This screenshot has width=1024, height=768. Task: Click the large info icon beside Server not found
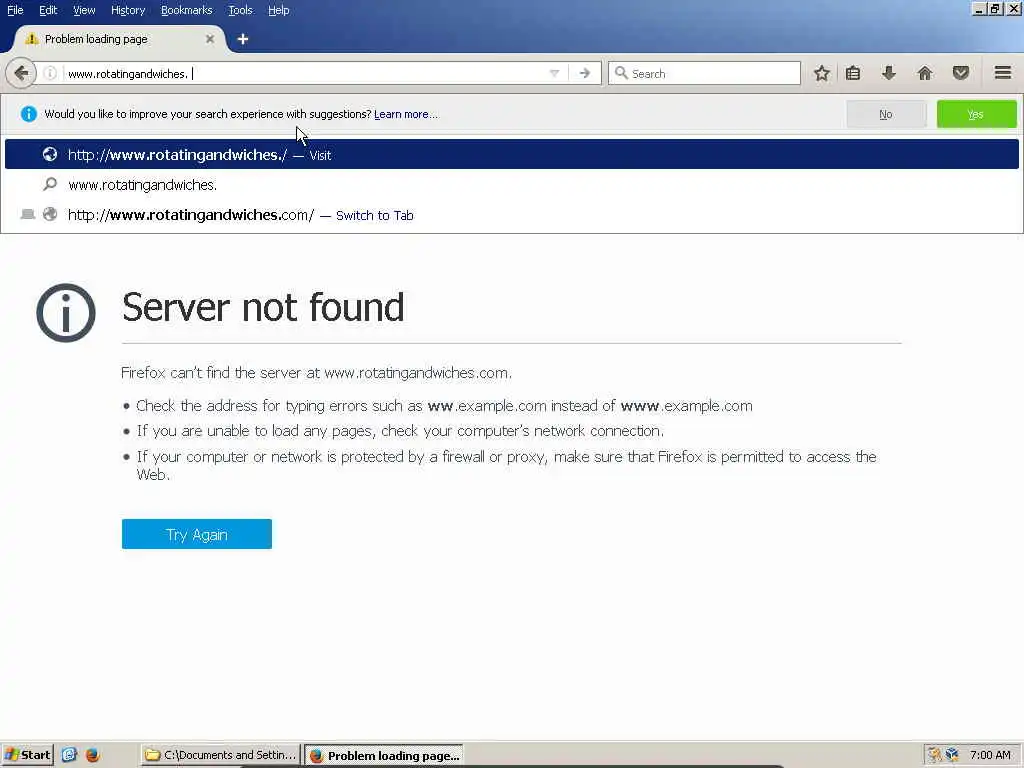(66, 313)
